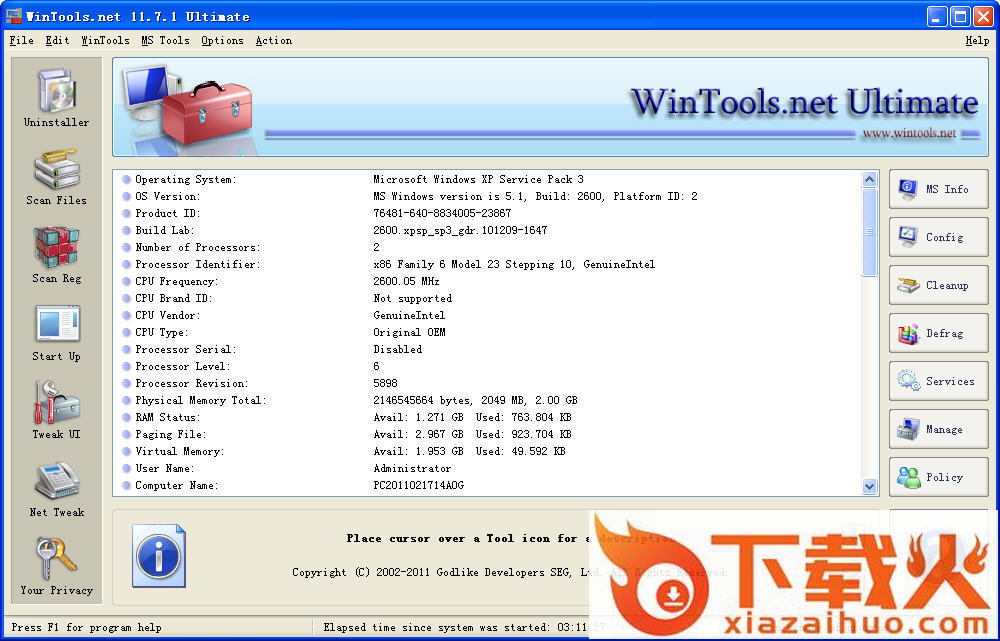Click the blue info icon in description panel
This screenshot has width=1000, height=641.
tap(159, 556)
